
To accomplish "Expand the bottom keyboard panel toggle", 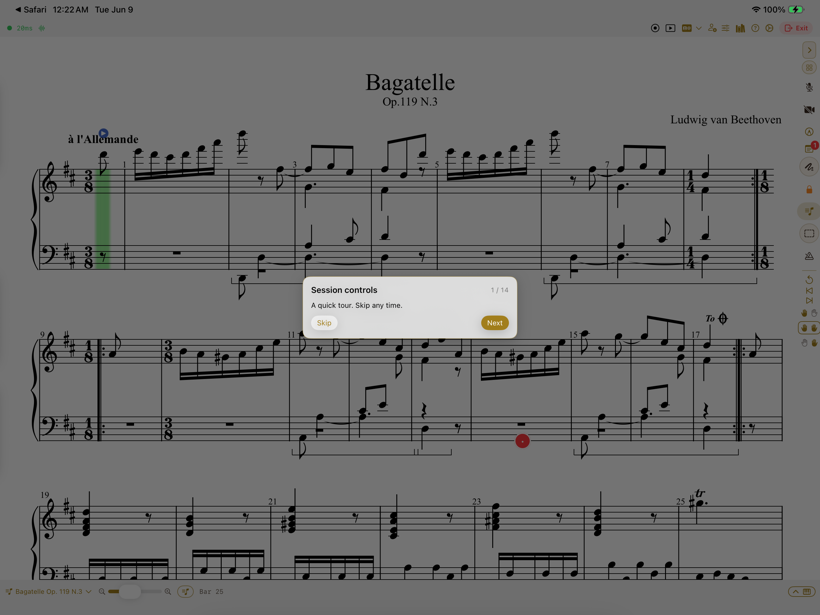I will [802, 591].
